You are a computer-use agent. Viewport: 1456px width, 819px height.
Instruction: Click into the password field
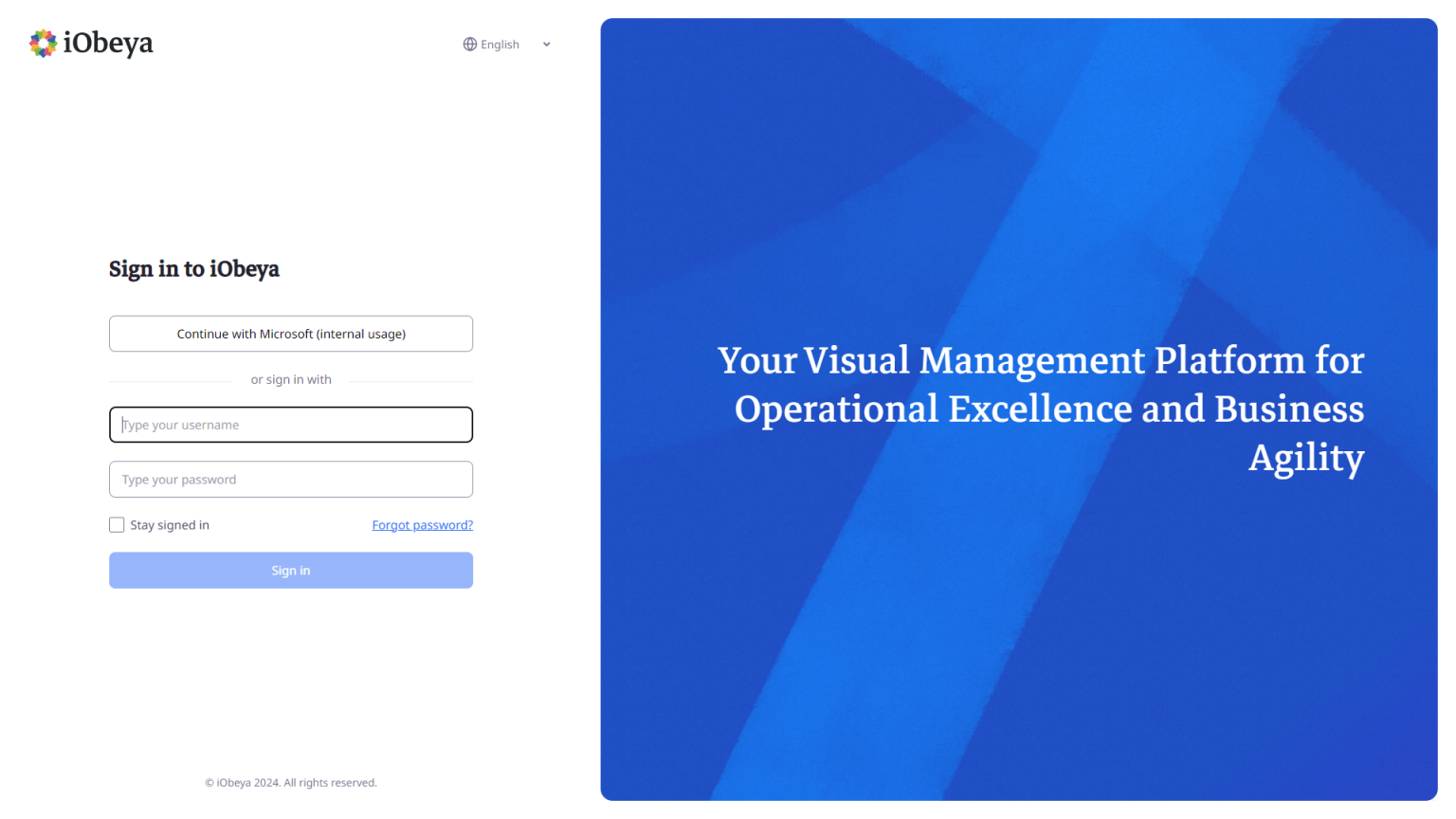tap(291, 480)
